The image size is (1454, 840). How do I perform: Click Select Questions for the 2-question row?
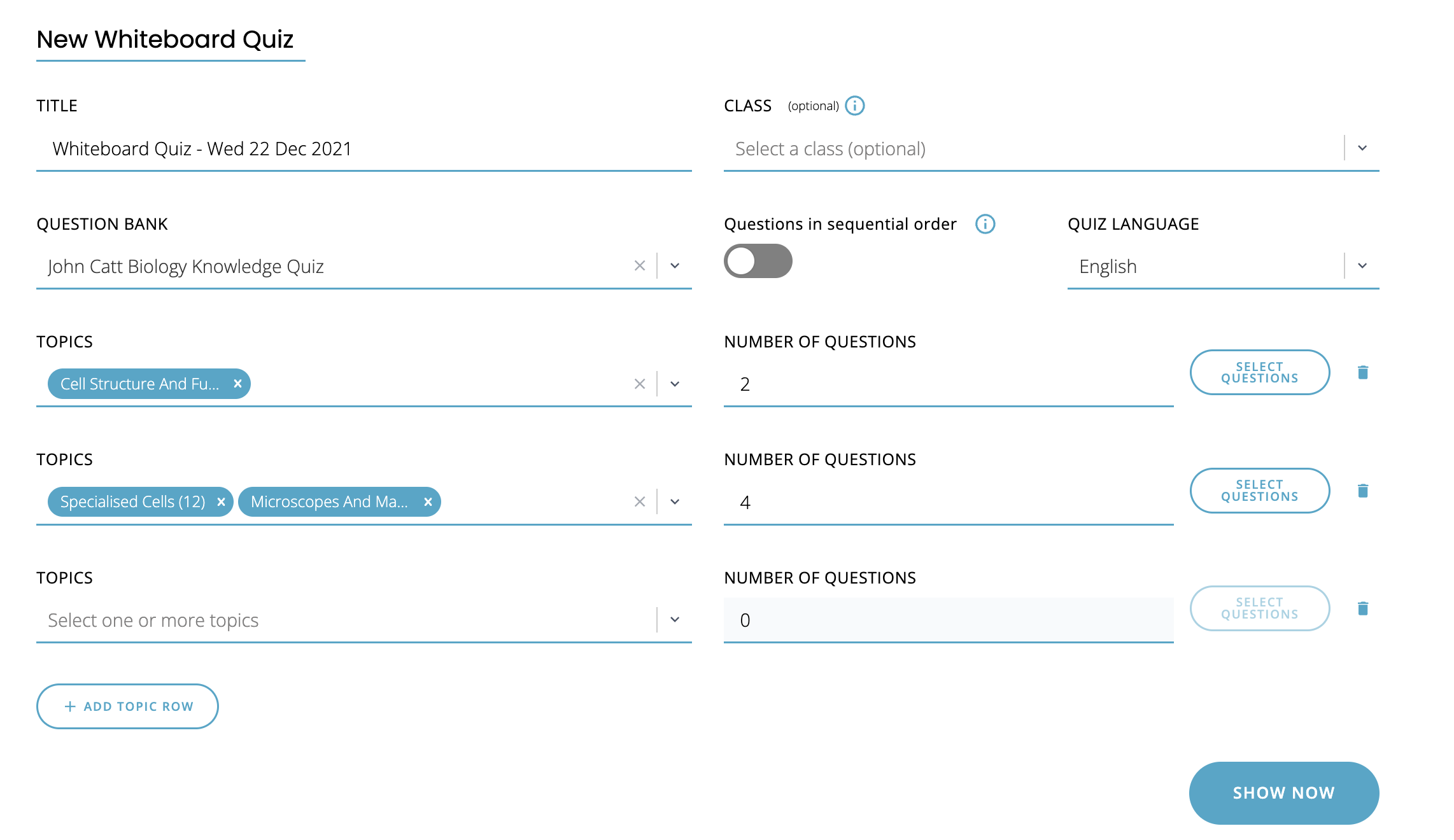click(1259, 372)
